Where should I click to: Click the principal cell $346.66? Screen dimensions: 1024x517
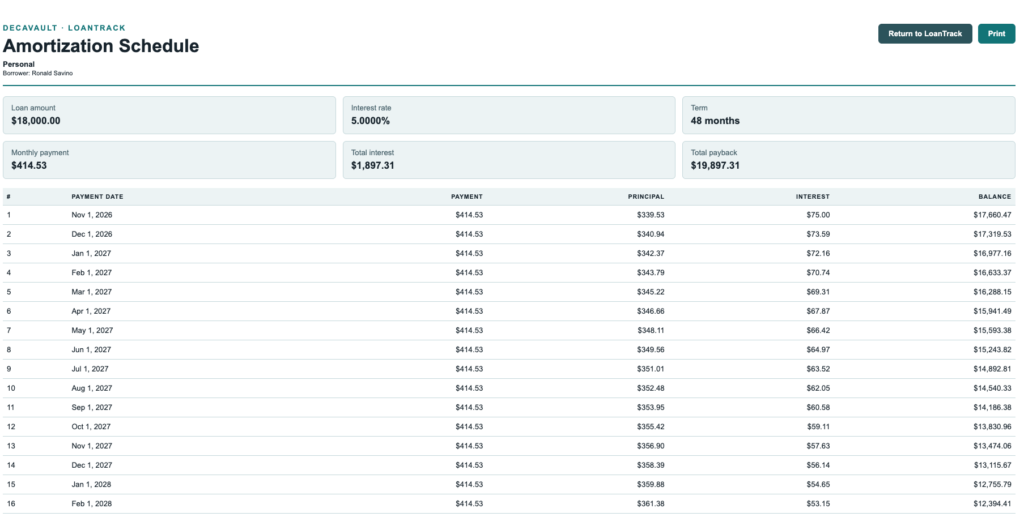coord(651,311)
